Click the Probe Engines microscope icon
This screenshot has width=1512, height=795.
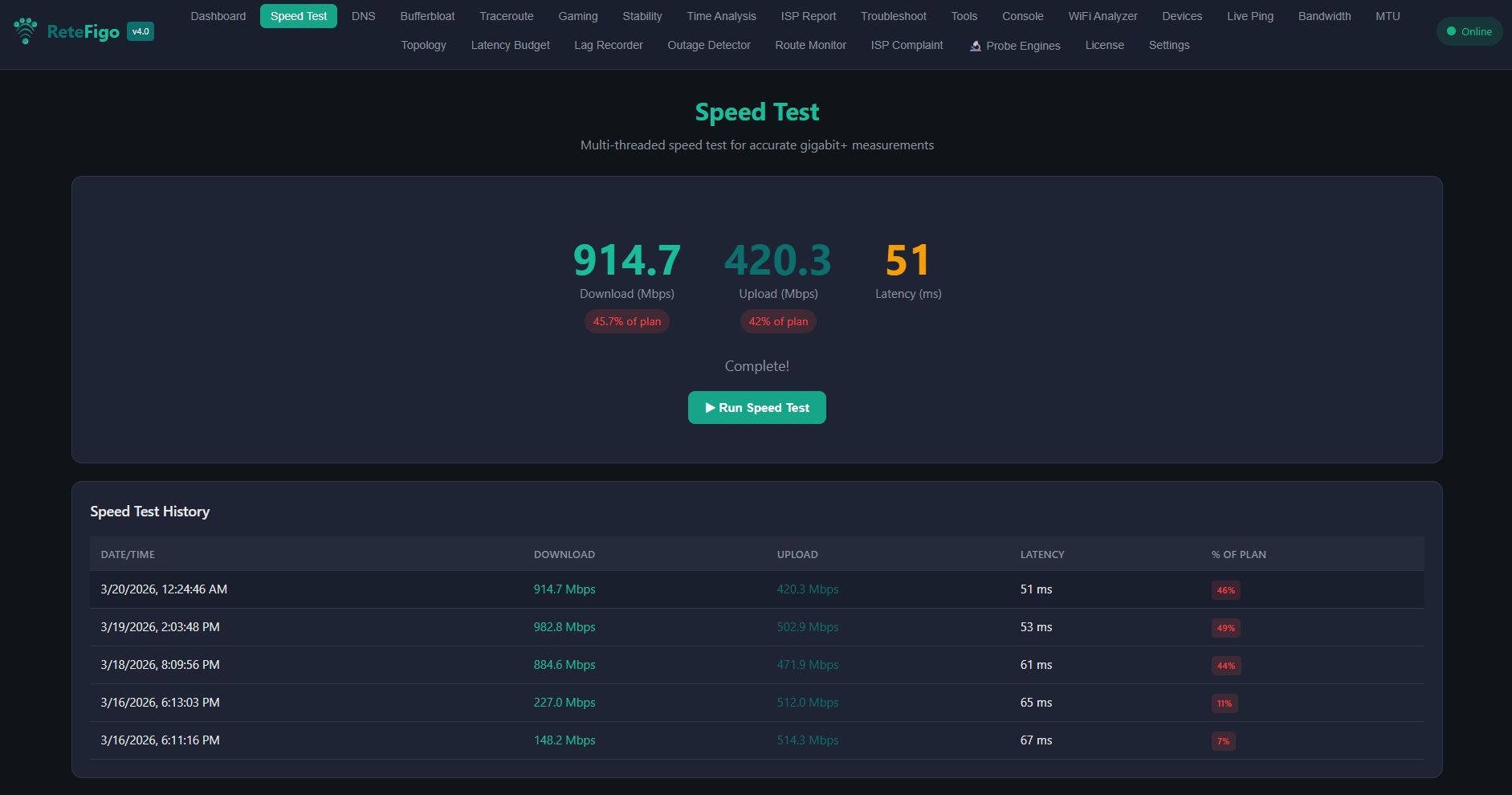point(975,46)
